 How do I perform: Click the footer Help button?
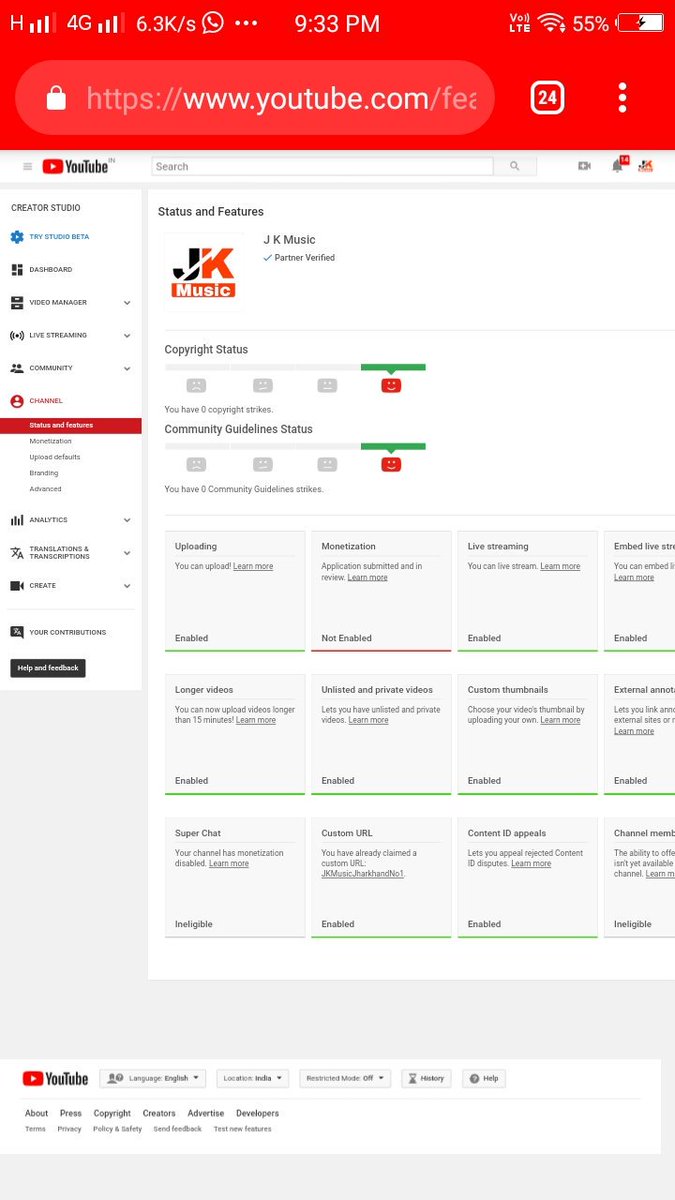[483, 1079]
